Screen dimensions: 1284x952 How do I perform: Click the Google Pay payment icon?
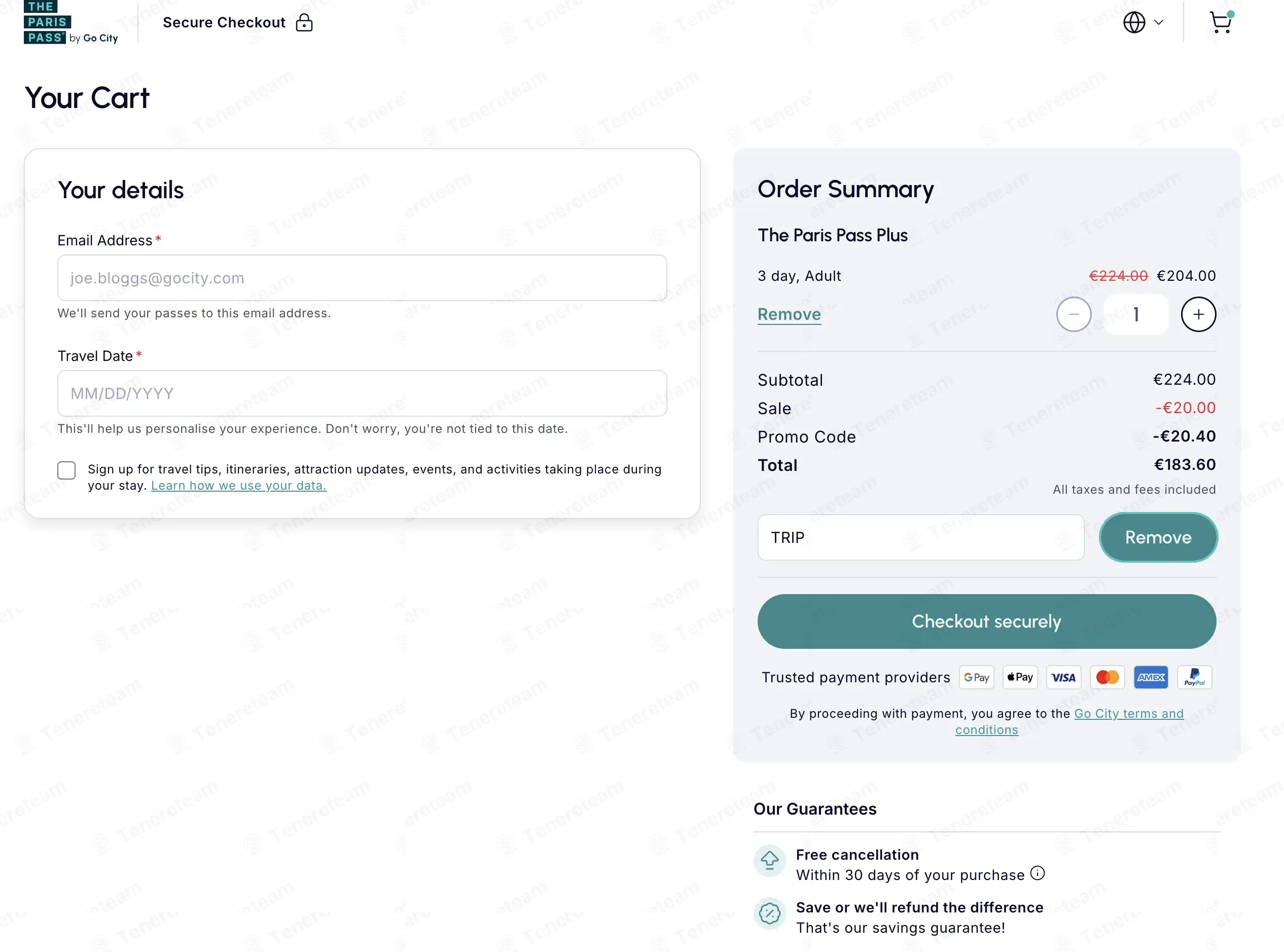(x=976, y=677)
